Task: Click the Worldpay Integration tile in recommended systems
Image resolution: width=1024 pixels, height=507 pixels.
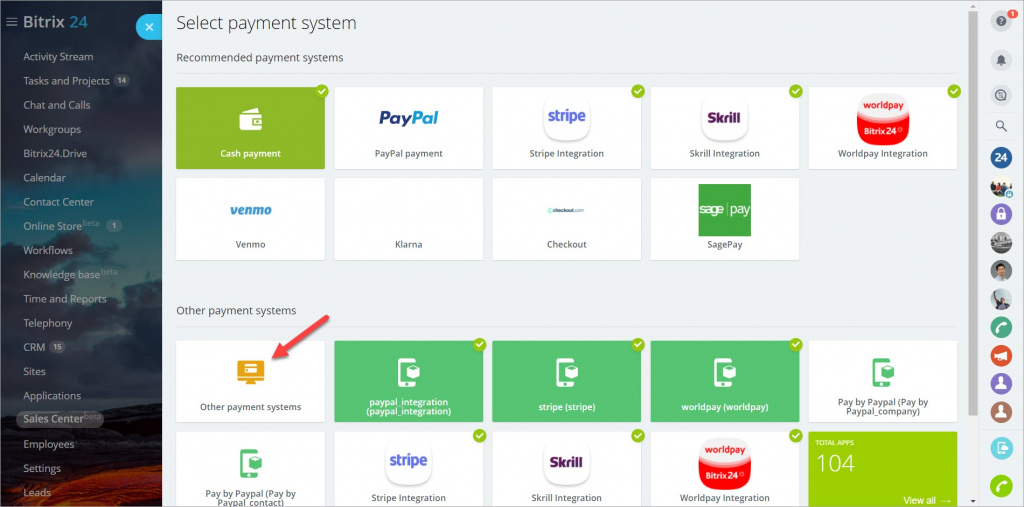Action: 883,128
